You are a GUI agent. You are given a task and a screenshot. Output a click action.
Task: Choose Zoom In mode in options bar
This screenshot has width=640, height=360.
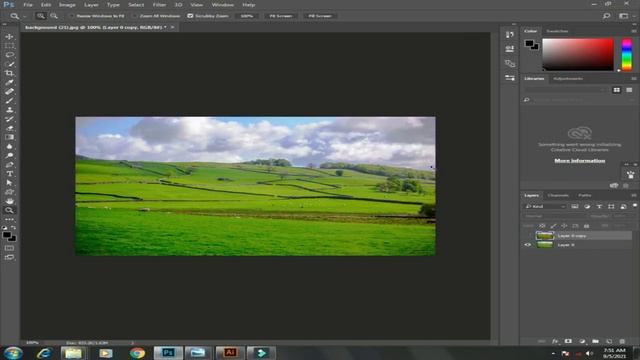pos(40,16)
